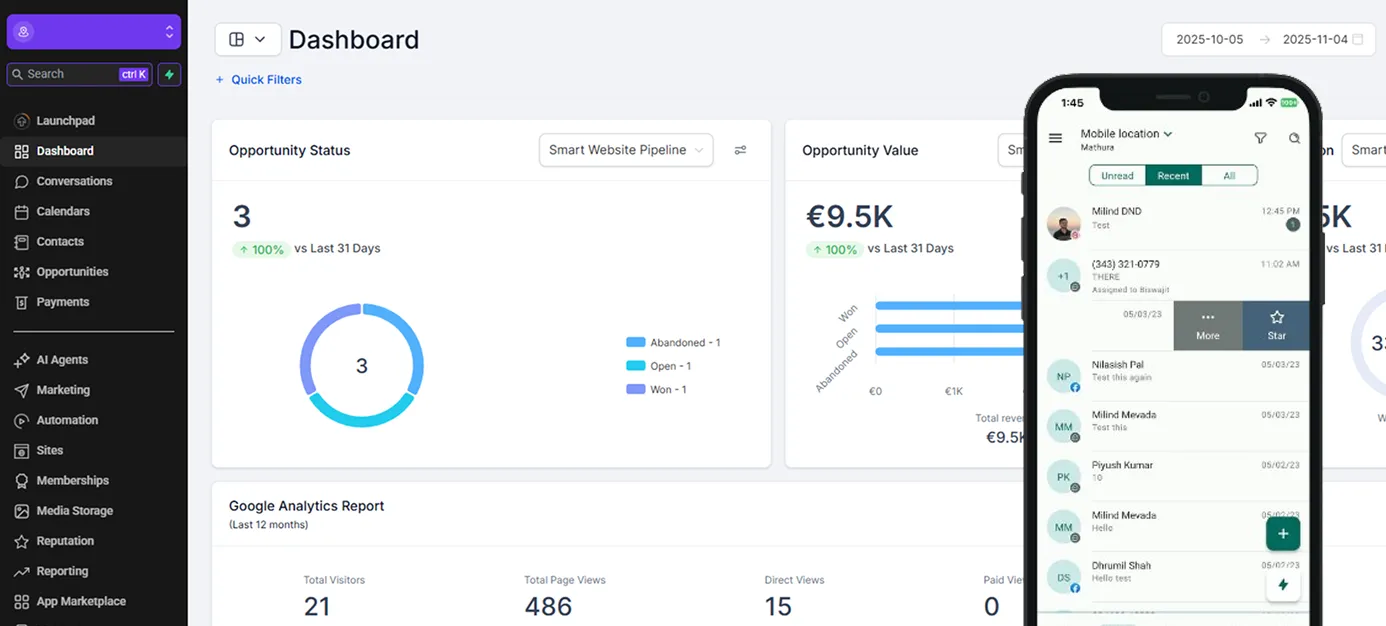Switch to the Unread conversations filter
The width and height of the screenshot is (1386, 626).
[x=1116, y=175]
